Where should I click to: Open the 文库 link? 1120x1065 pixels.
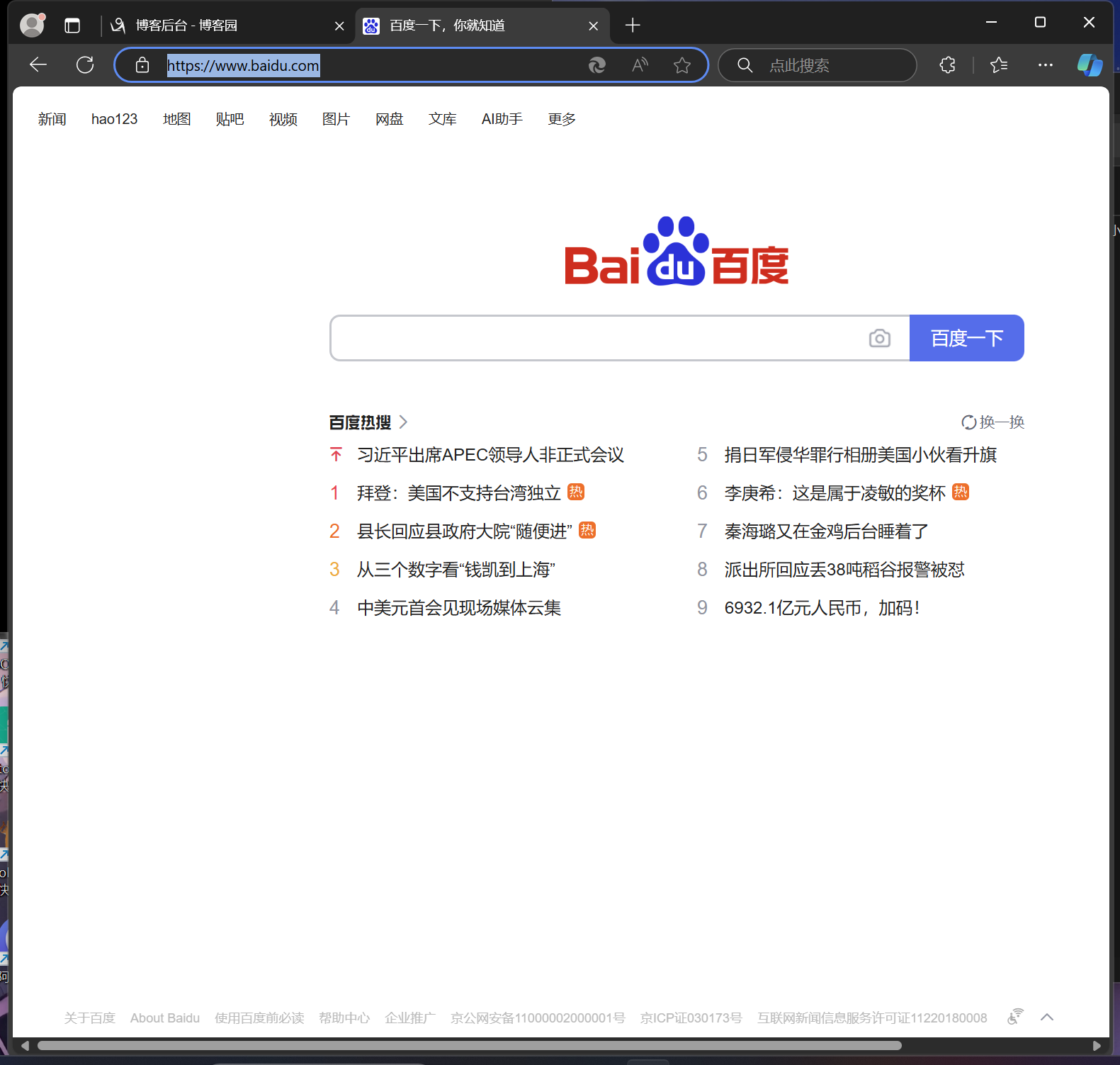[443, 119]
